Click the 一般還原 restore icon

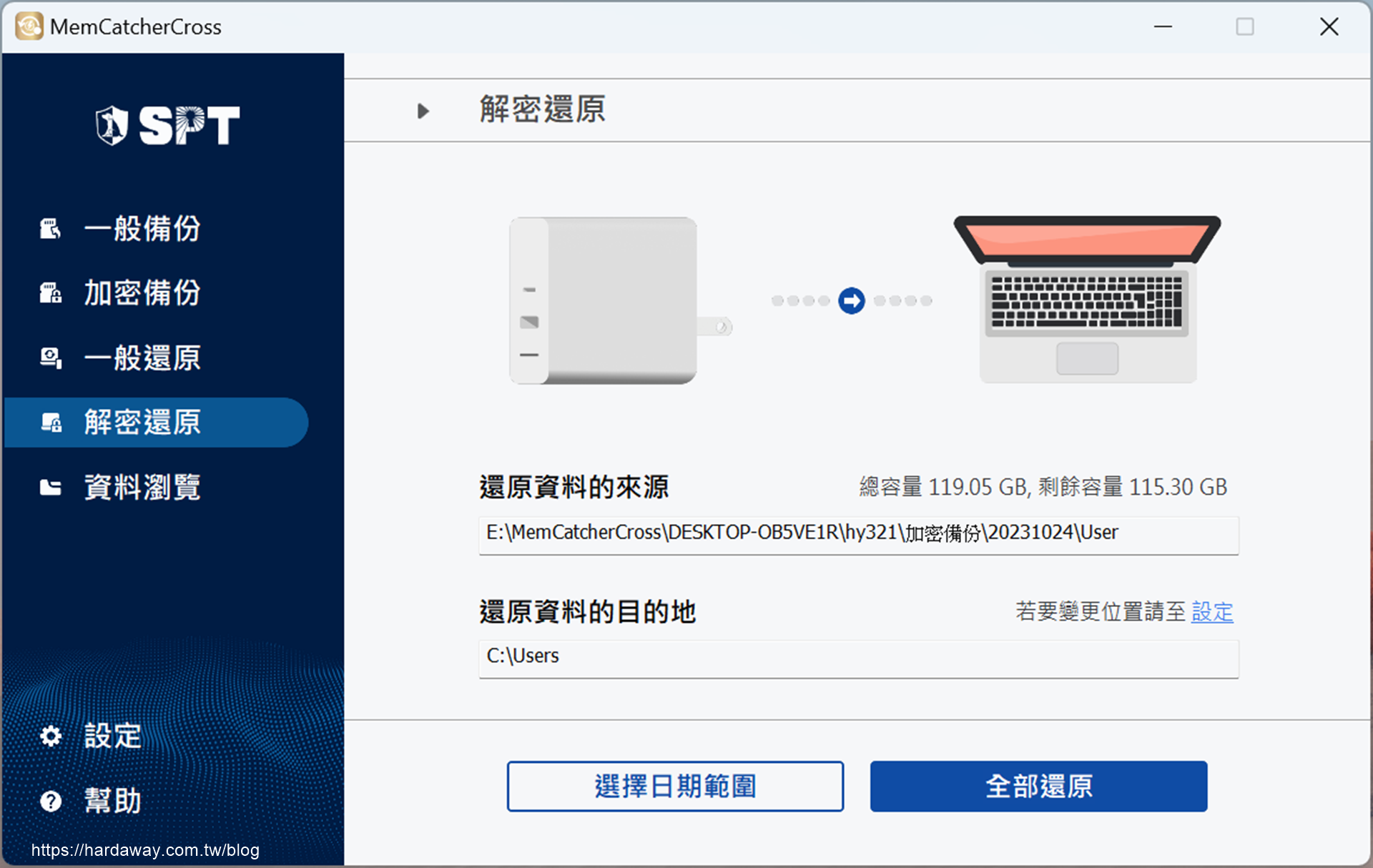click(50, 357)
